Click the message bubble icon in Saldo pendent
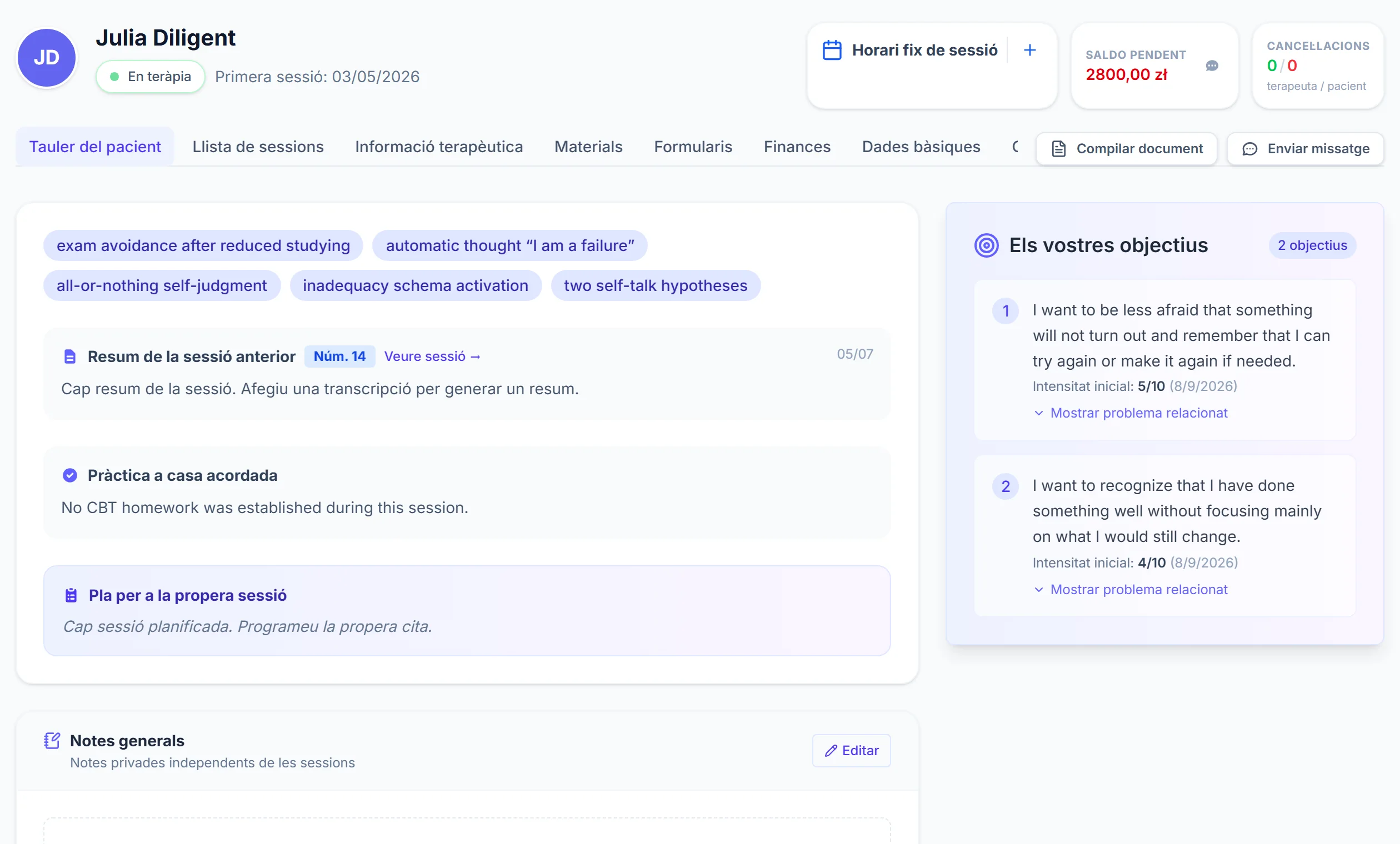Screen dimensions: 1400x844 [1212, 66]
